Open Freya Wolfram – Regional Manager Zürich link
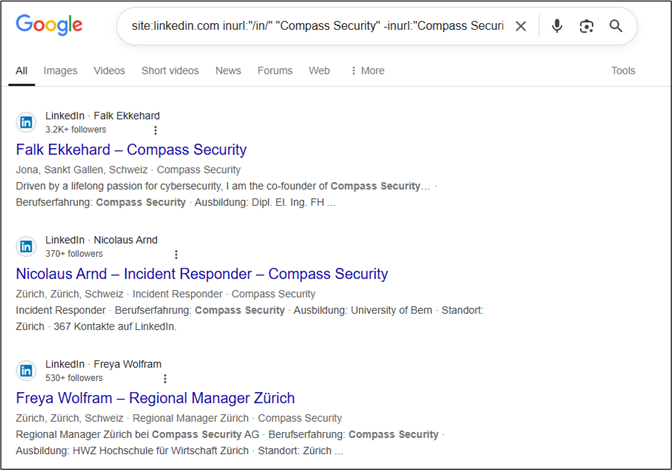The image size is (672, 470). (155, 398)
